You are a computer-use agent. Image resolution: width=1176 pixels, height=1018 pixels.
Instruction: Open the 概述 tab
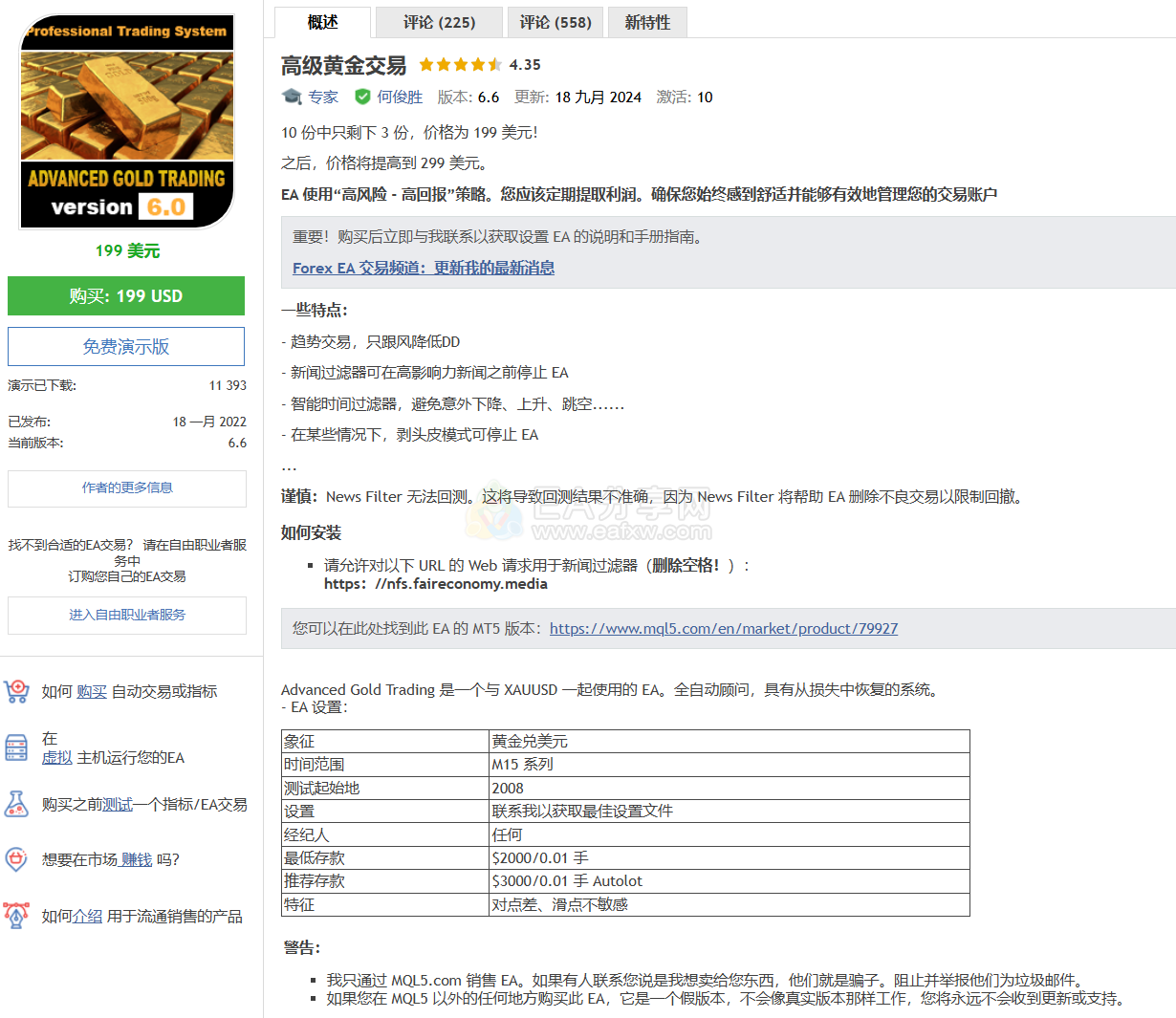pos(322,22)
